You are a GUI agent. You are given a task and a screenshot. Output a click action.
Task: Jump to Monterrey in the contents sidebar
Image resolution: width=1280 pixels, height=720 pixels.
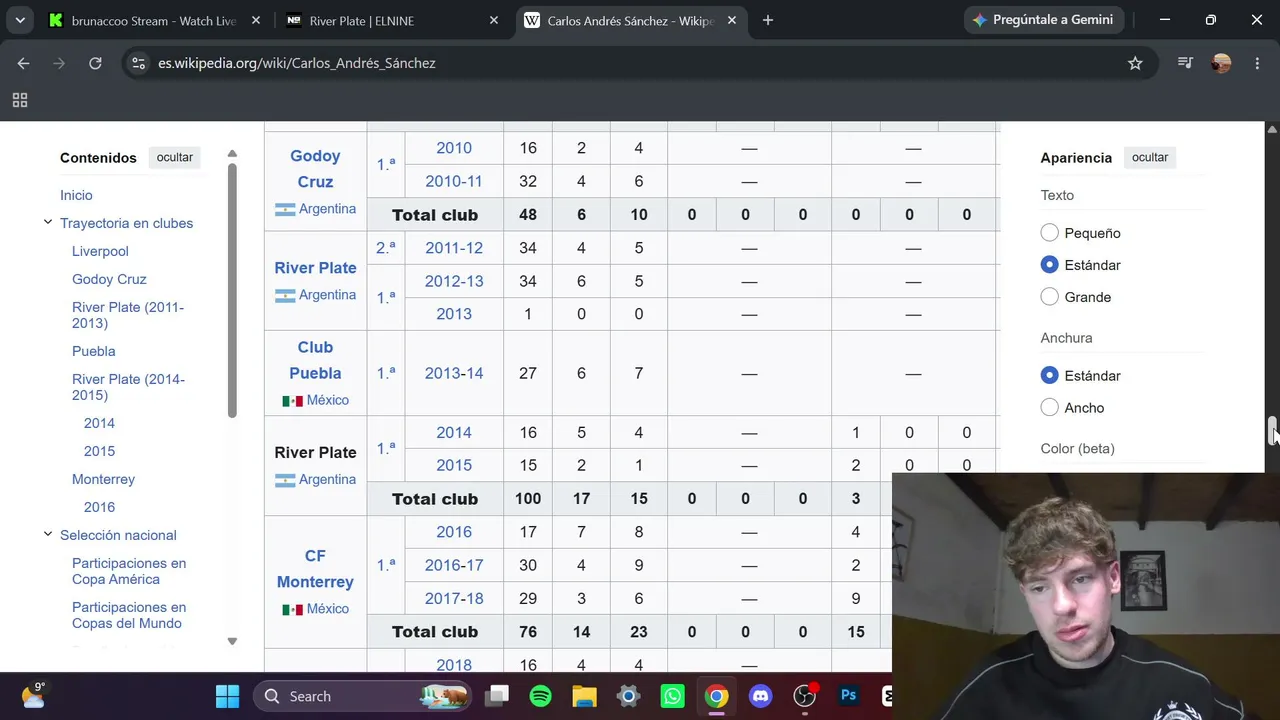[x=103, y=479]
